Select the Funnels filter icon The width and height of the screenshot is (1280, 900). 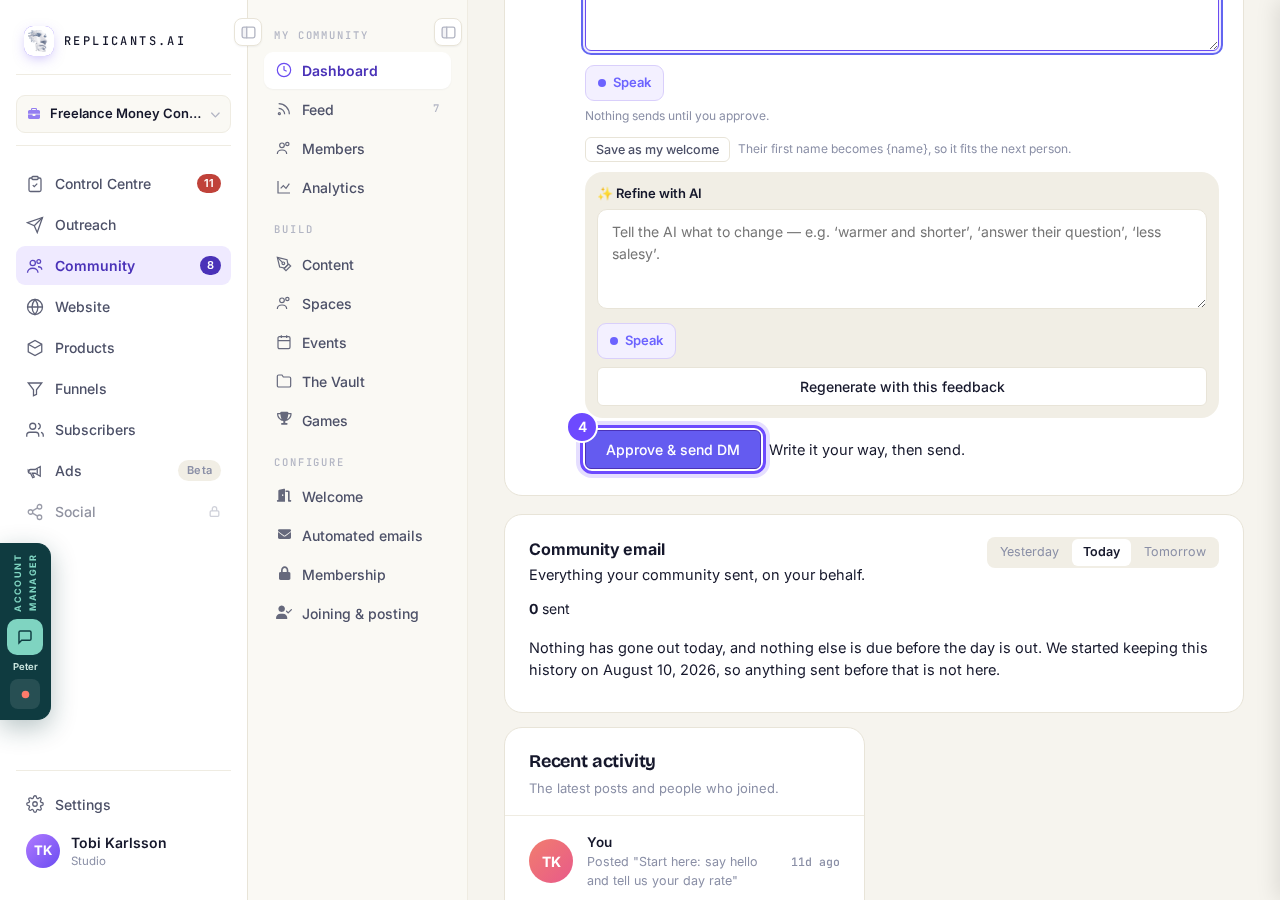click(x=35, y=389)
